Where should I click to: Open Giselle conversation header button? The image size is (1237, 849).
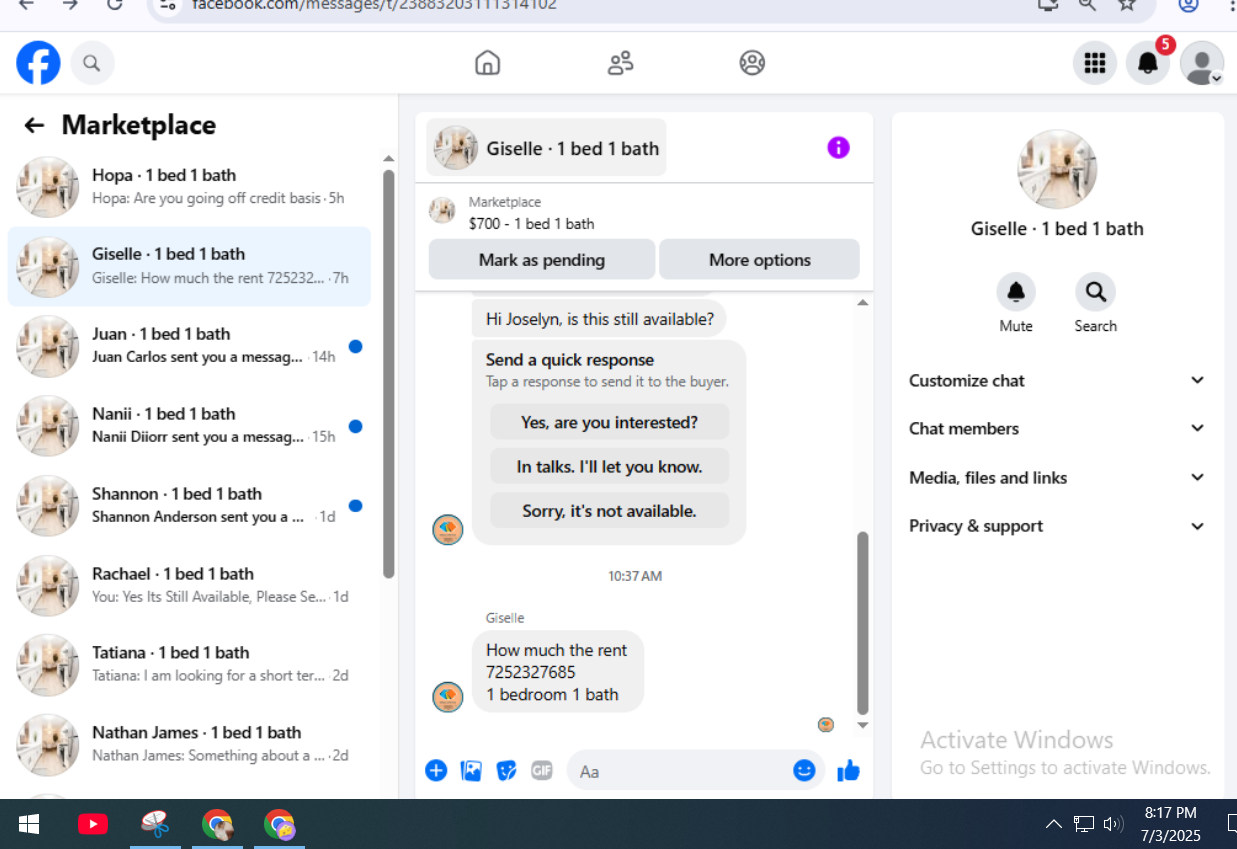point(547,148)
